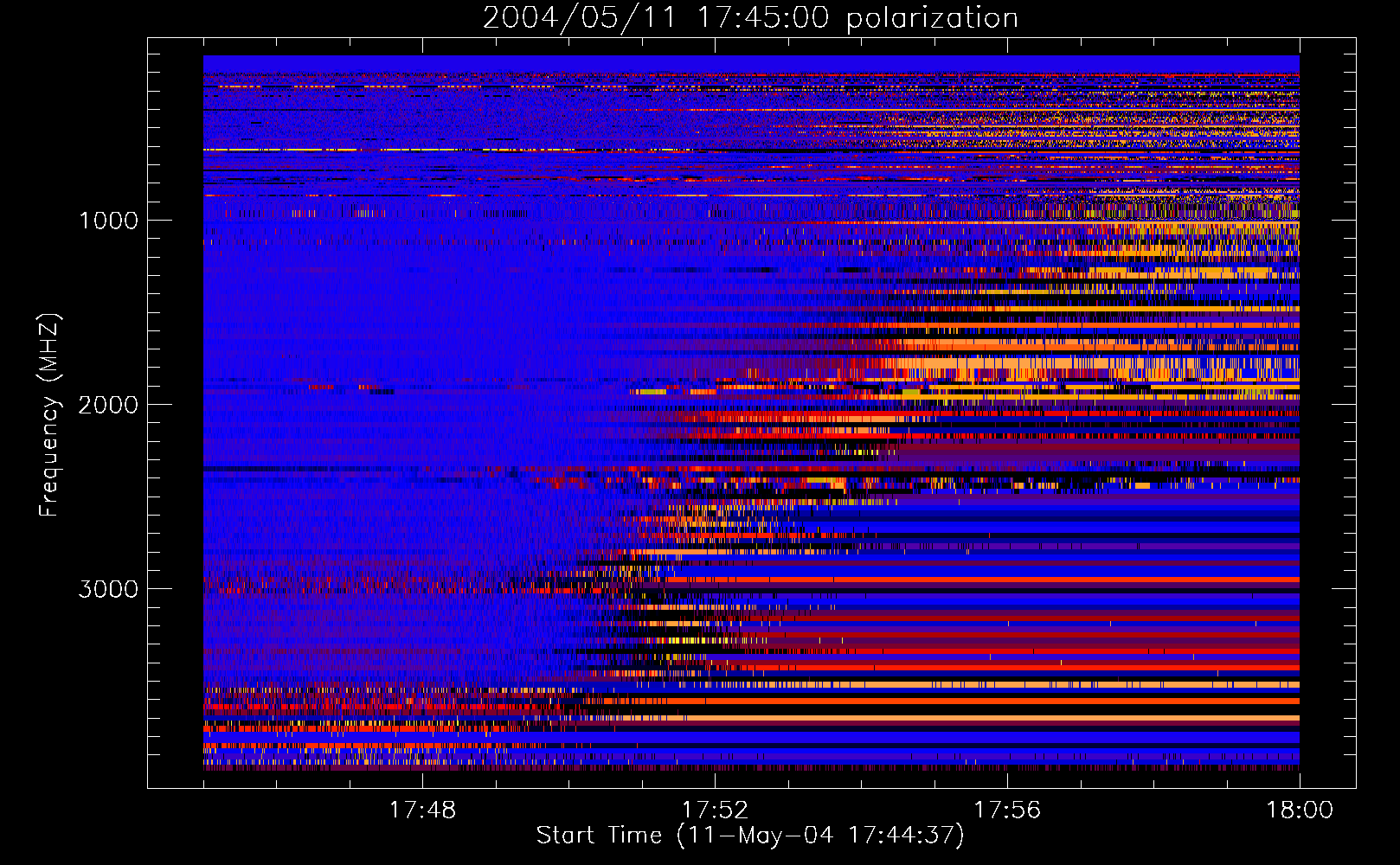
Task: Click the 17:52 time tick label
Action: tap(715, 811)
